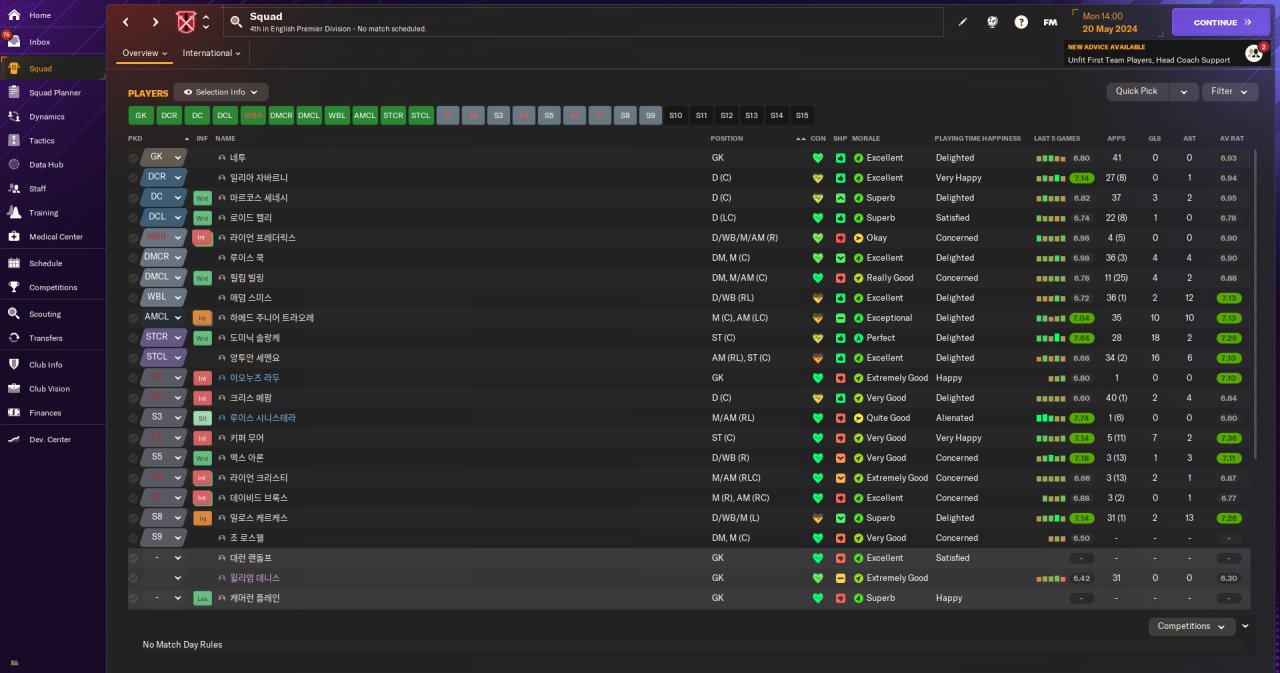The image size is (1280, 673).
Task: Click the player list vertical scrollbar
Action: [1254, 305]
